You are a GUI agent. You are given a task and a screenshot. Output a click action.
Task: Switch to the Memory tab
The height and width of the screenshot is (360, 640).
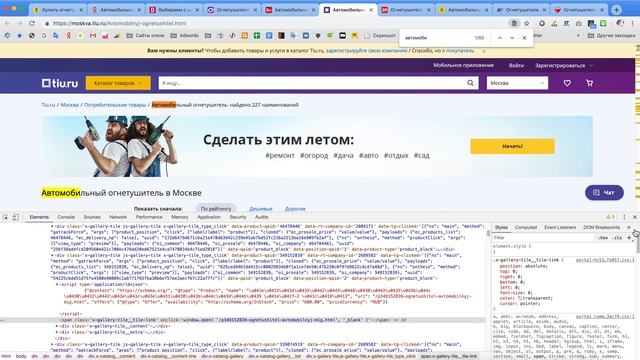pos(180,217)
